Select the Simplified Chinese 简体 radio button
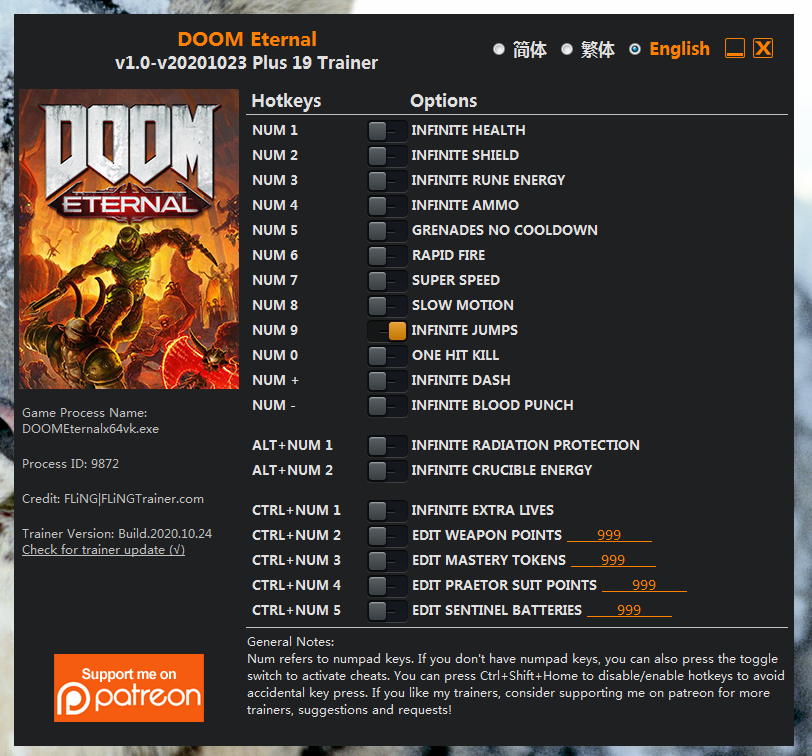The width and height of the screenshot is (812, 756). pyautogui.click(x=499, y=49)
